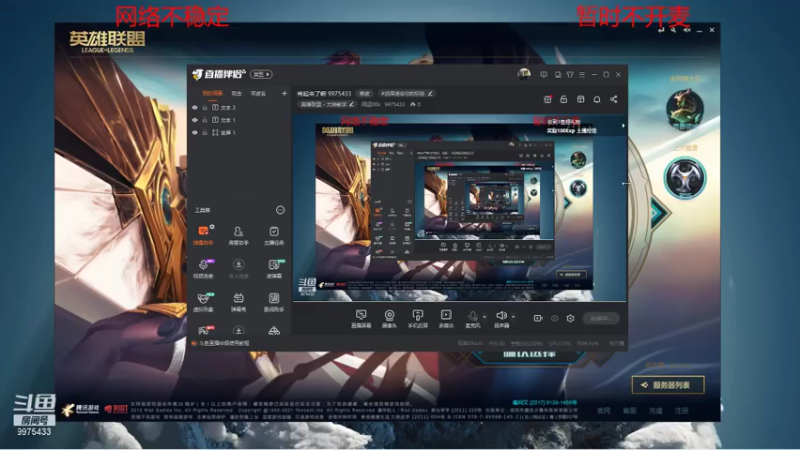
Task: Open the 视频连麦 tool
Action: pos(204,268)
